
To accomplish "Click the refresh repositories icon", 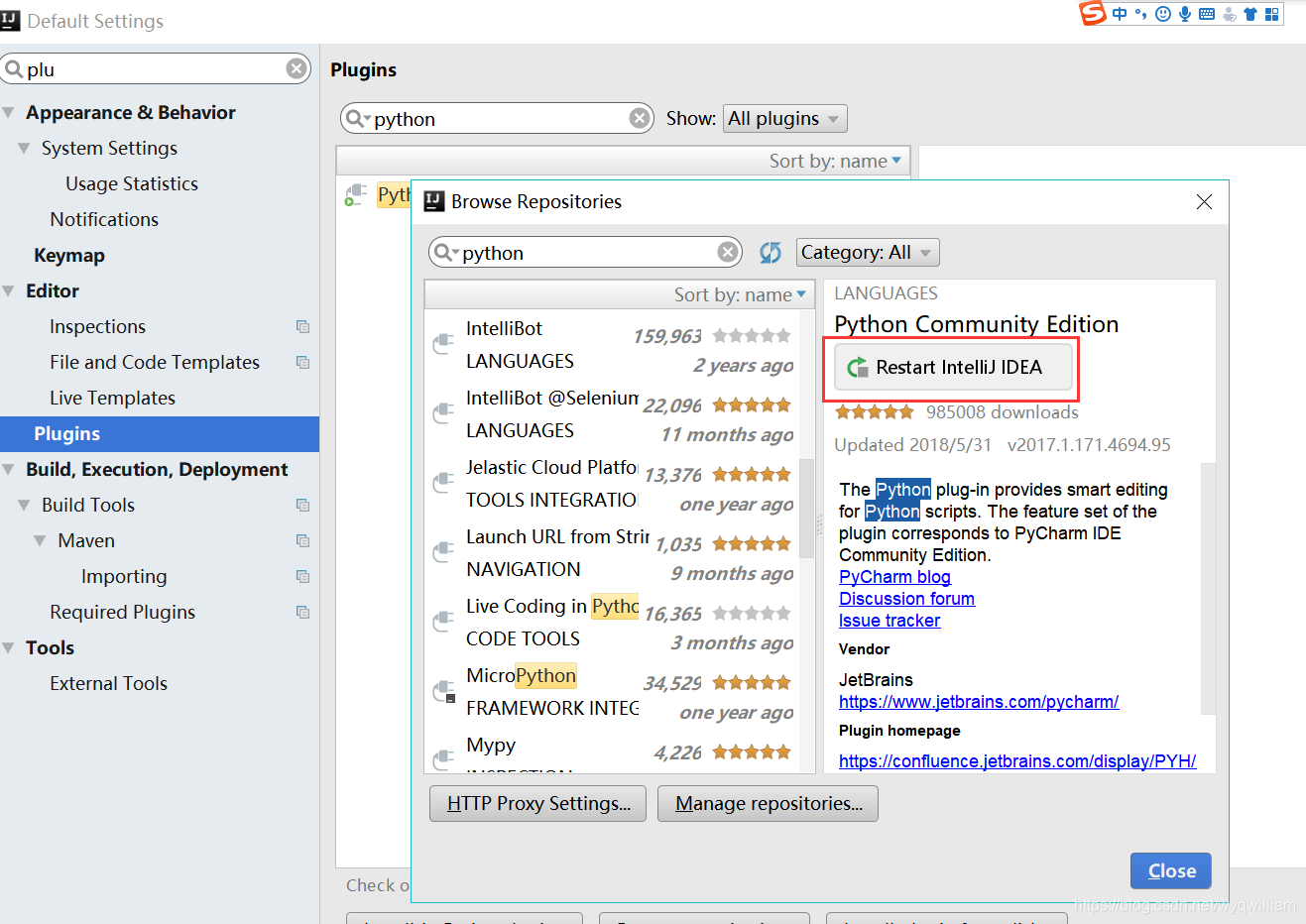I will pyautogui.click(x=771, y=252).
